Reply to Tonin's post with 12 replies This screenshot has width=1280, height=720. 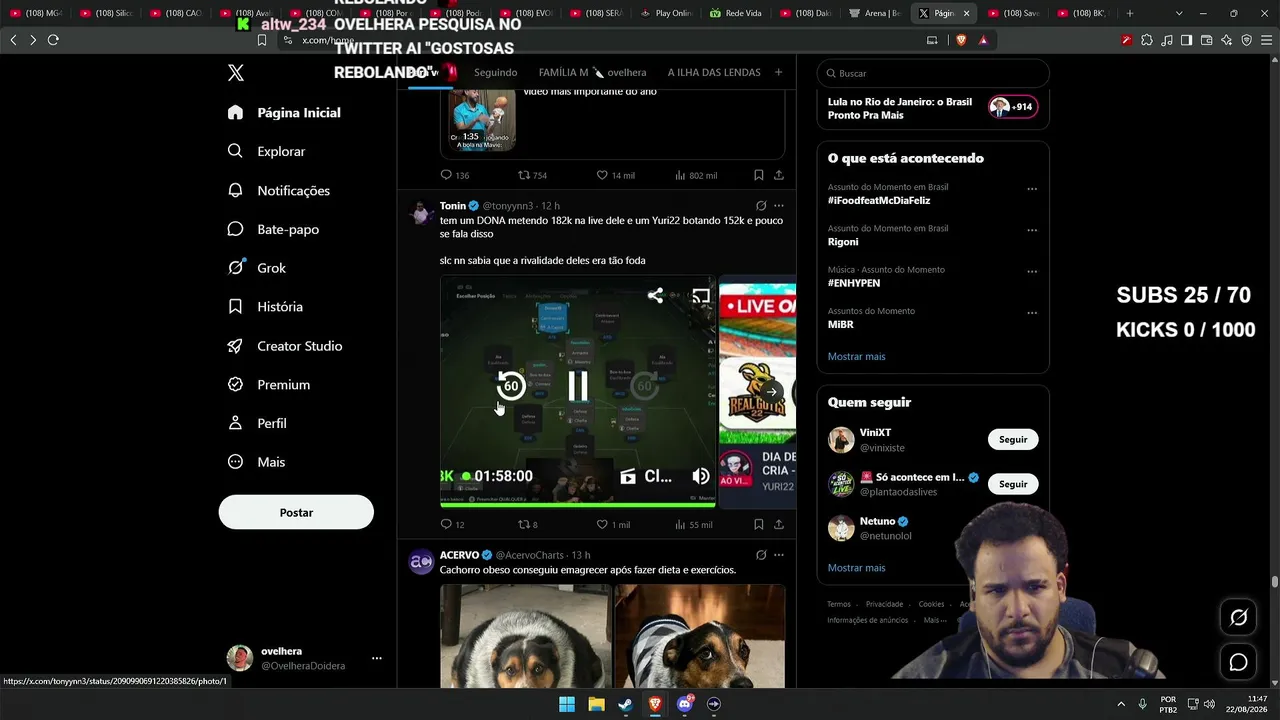coord(453,524)
